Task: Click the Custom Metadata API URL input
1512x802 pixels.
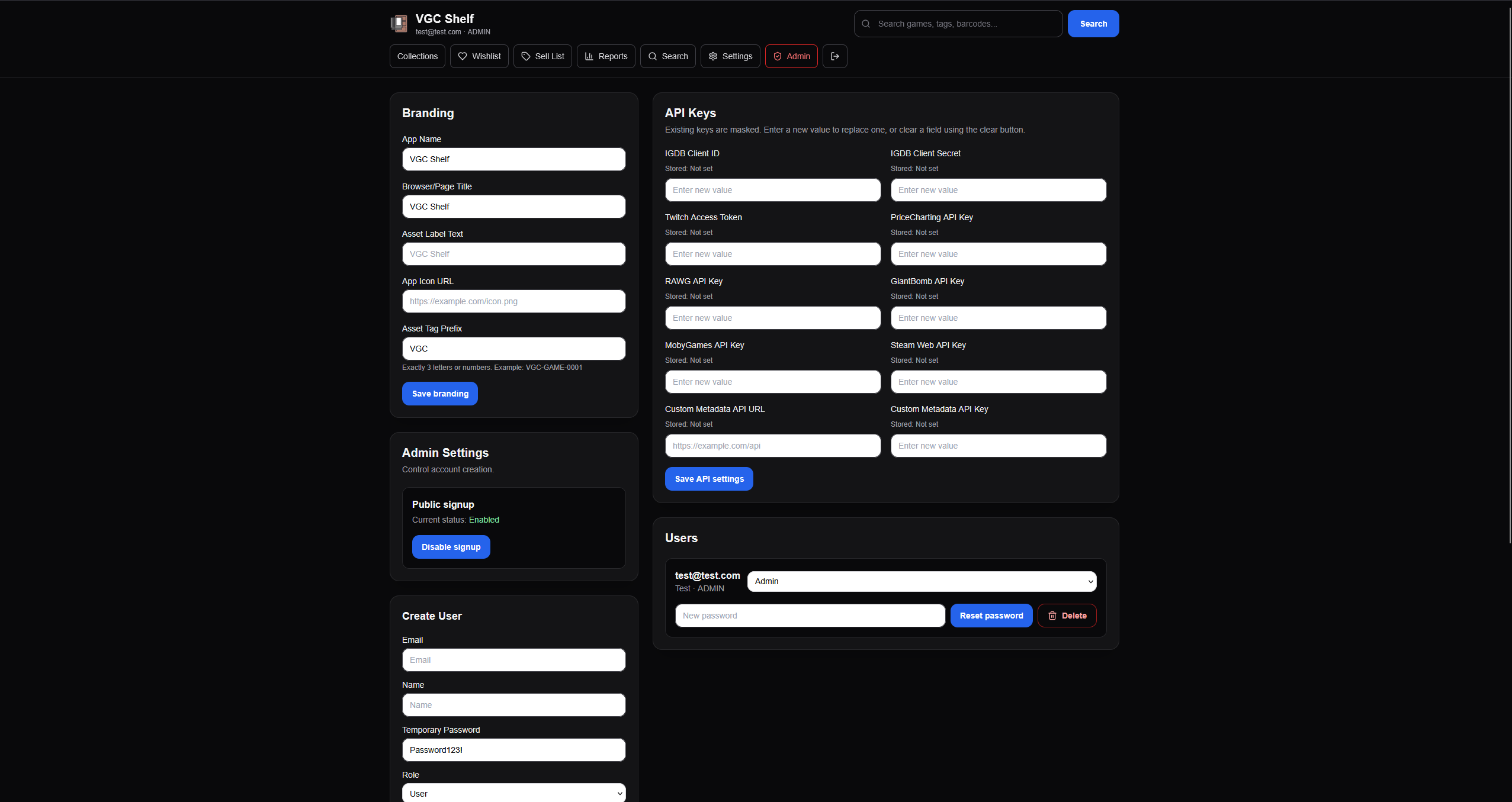Action: click(x=773, y=446)
